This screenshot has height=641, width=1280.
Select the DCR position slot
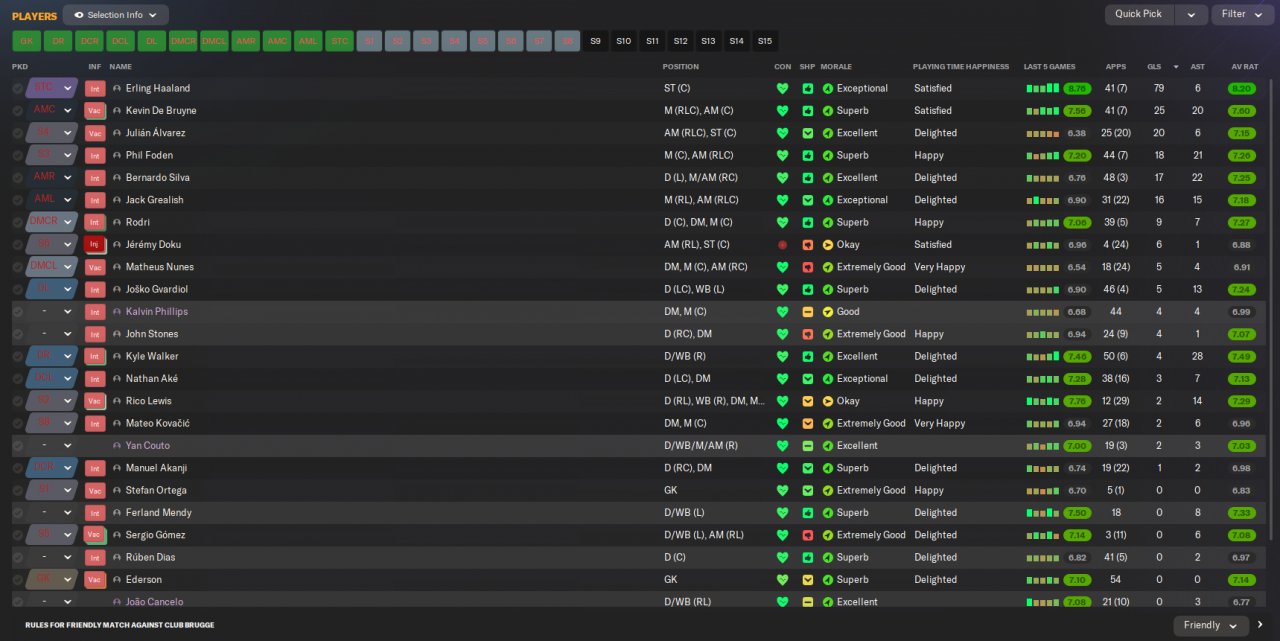pos(89,41)
